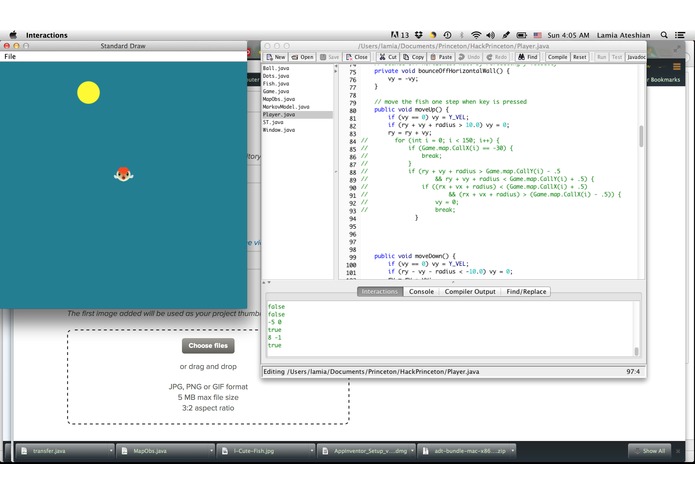
Task: Open the Notification Center list icon
Action: pos(680,35)
